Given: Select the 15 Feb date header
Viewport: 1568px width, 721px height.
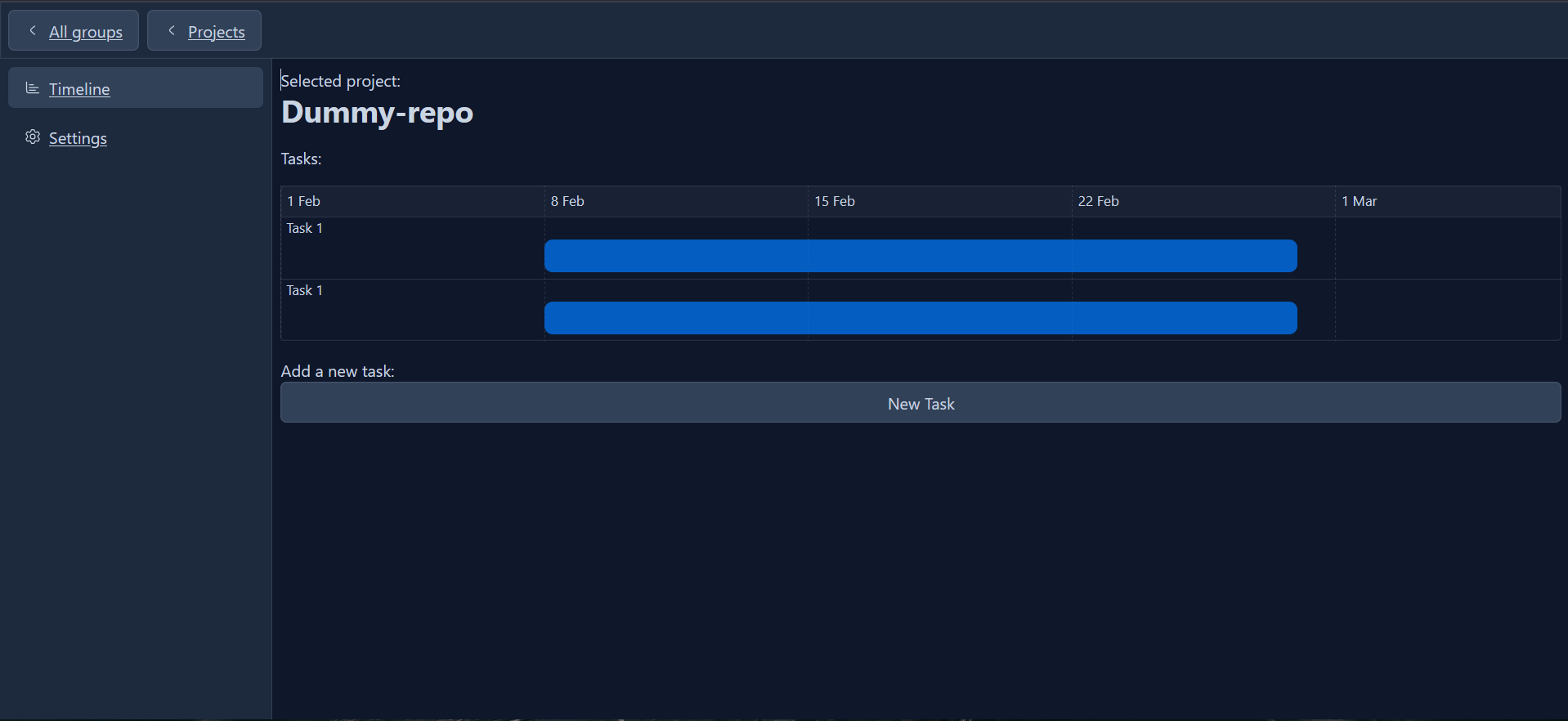Looking at the screenshot, I should tap(834, 200).
